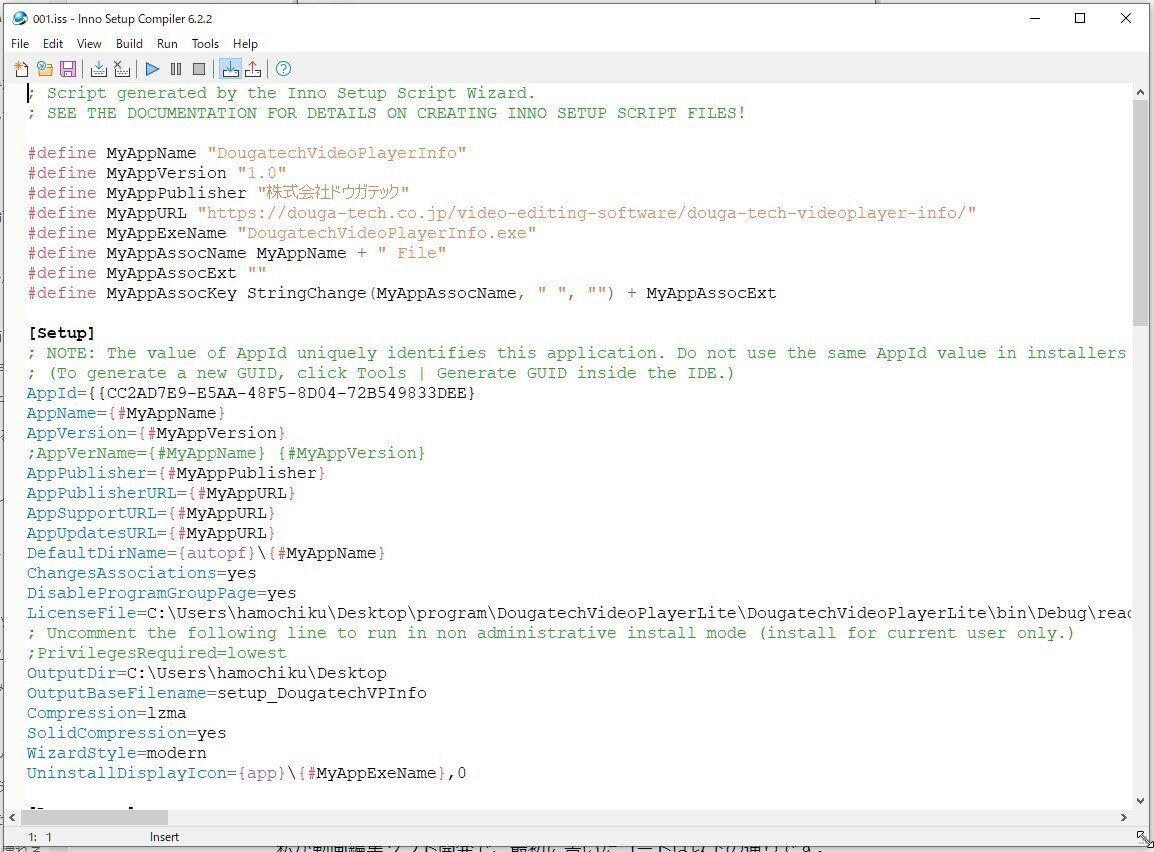The width and height of the screenshot is (1154, 852).
Task: Click the horizontal scrollbar left arrow
Action: [x=12, y=817]
